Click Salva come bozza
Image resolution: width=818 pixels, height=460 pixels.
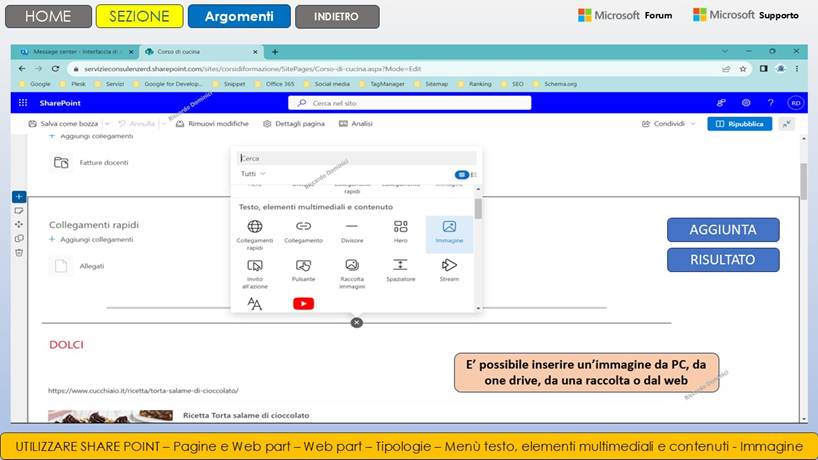coord(63,124)
